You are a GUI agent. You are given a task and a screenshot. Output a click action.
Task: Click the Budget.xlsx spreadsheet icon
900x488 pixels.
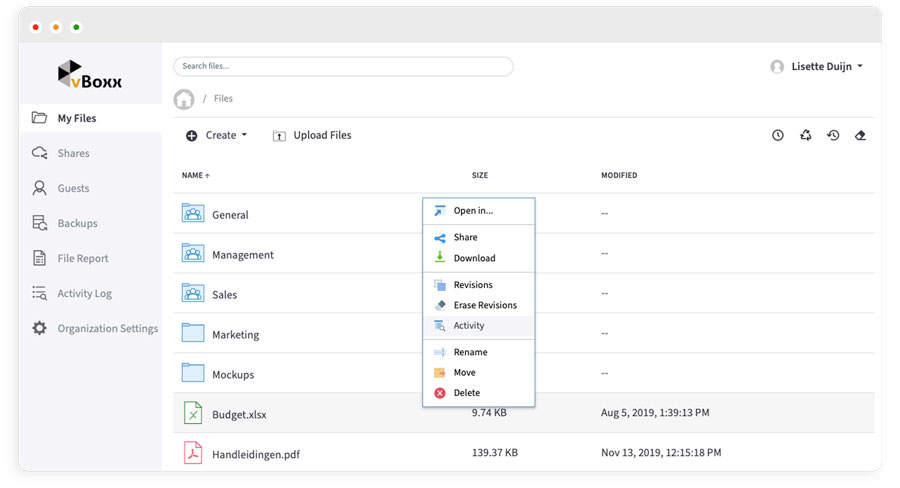(193, 413)
